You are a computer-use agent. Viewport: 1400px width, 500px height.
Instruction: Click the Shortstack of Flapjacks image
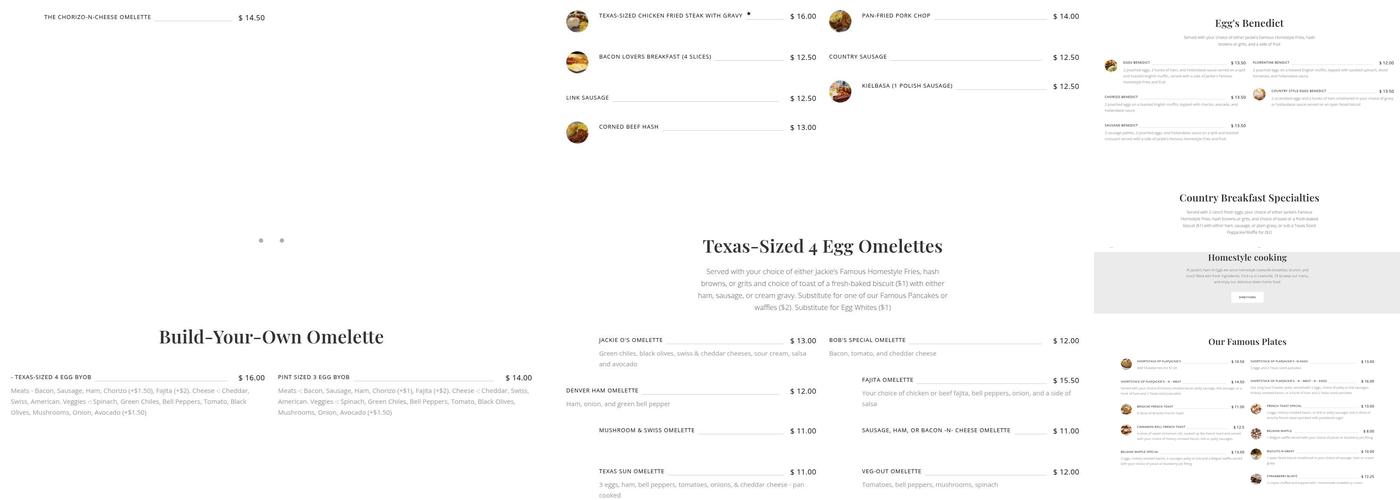click(1126, 364)
